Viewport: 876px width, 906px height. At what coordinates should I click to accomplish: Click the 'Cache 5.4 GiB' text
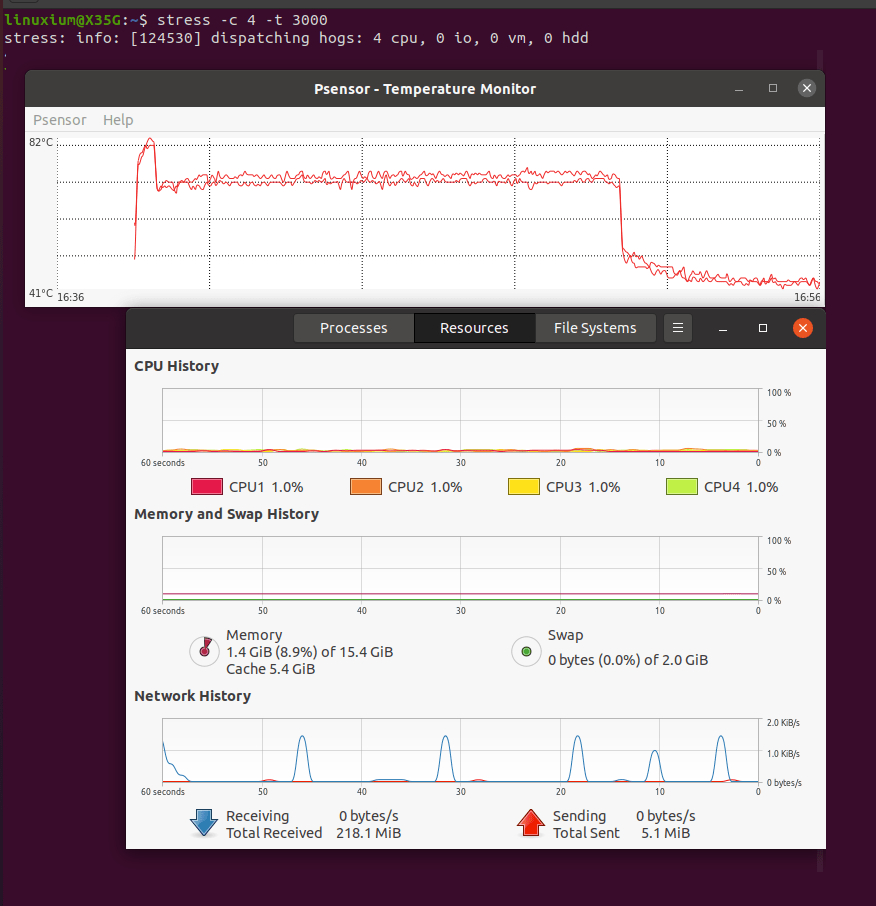270,669
